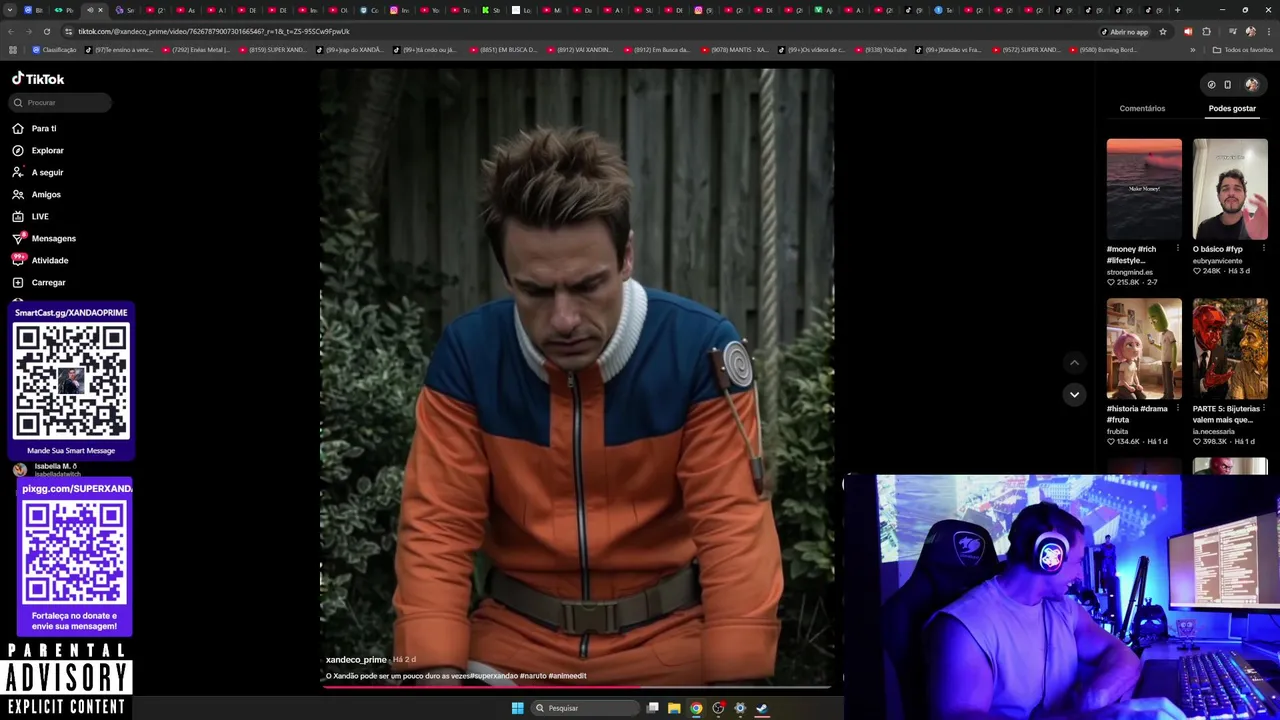Click the Amigos people icon
Image resolution: width=1280 pixels, height=720 pixels.
point(18,194)
